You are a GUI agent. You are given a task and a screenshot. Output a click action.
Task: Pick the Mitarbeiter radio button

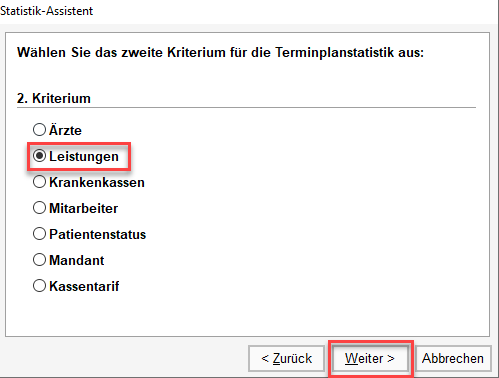[x=39, y=208]
